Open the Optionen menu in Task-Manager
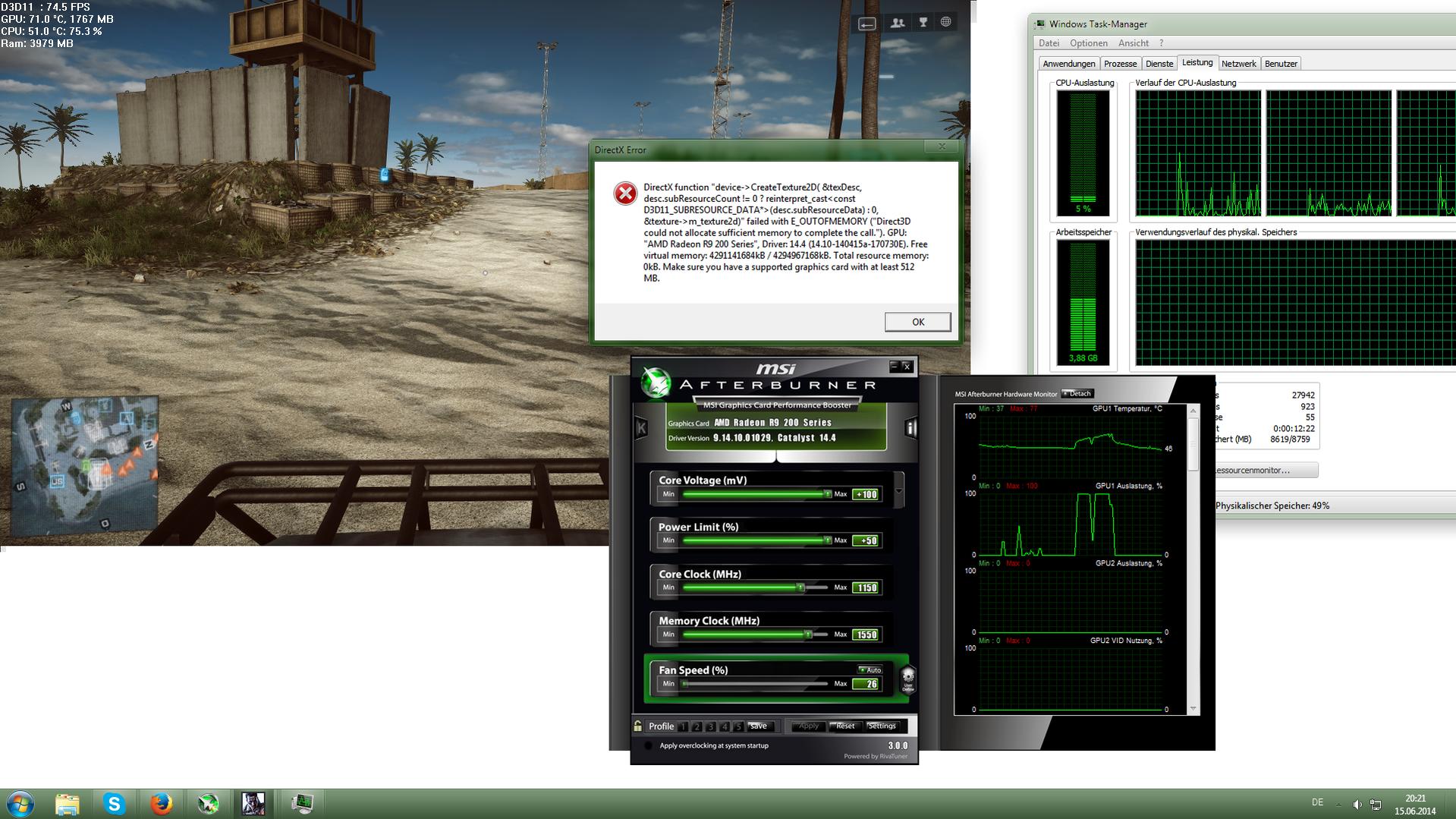Viewport: 1456px width, 819px height. click(1089, 43)
